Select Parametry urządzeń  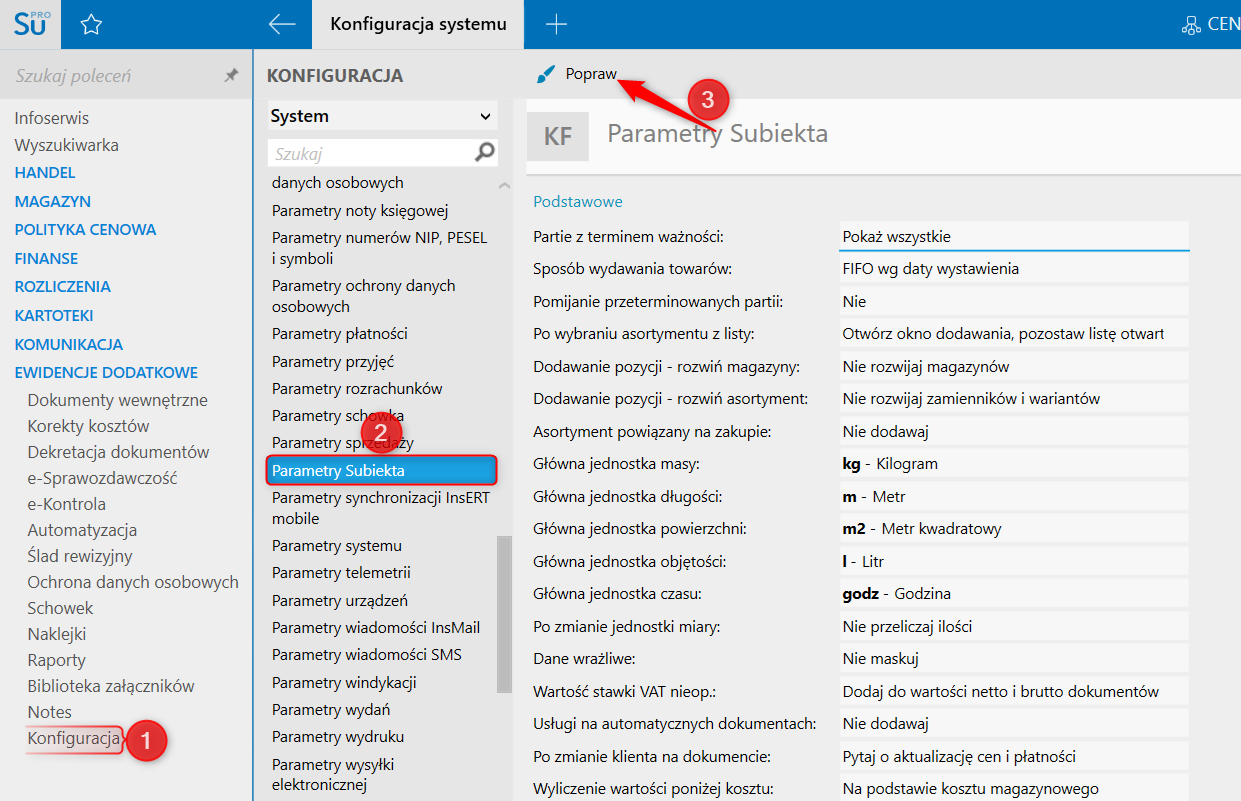click(340, 601)
